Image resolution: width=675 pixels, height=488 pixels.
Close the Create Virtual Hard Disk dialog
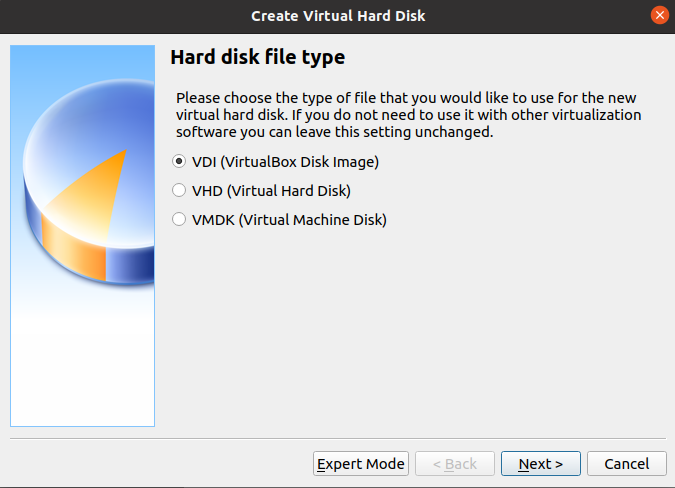coord(659,15)
